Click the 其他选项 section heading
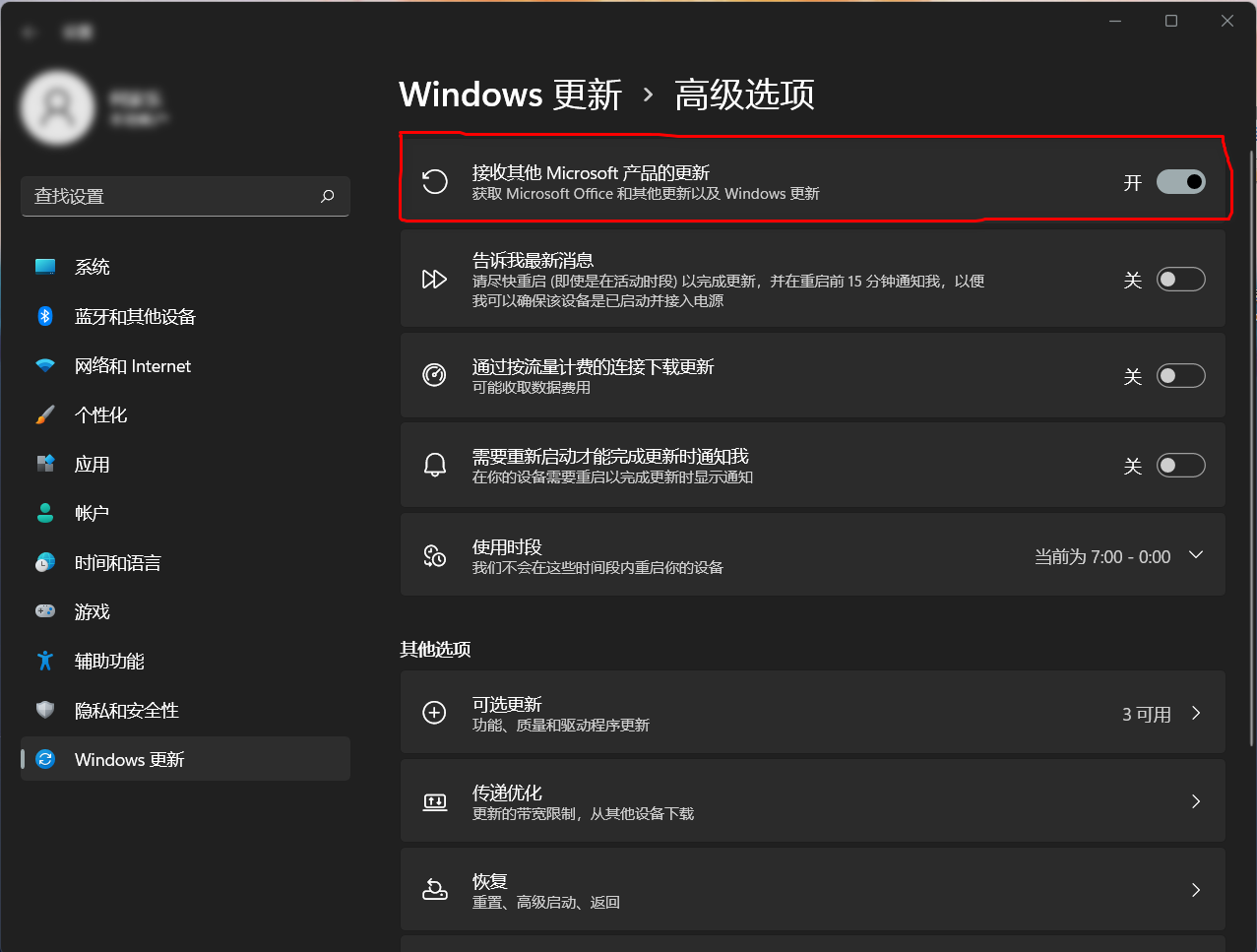This screenshot has height=952, width=1257. (x=435, y=649)
